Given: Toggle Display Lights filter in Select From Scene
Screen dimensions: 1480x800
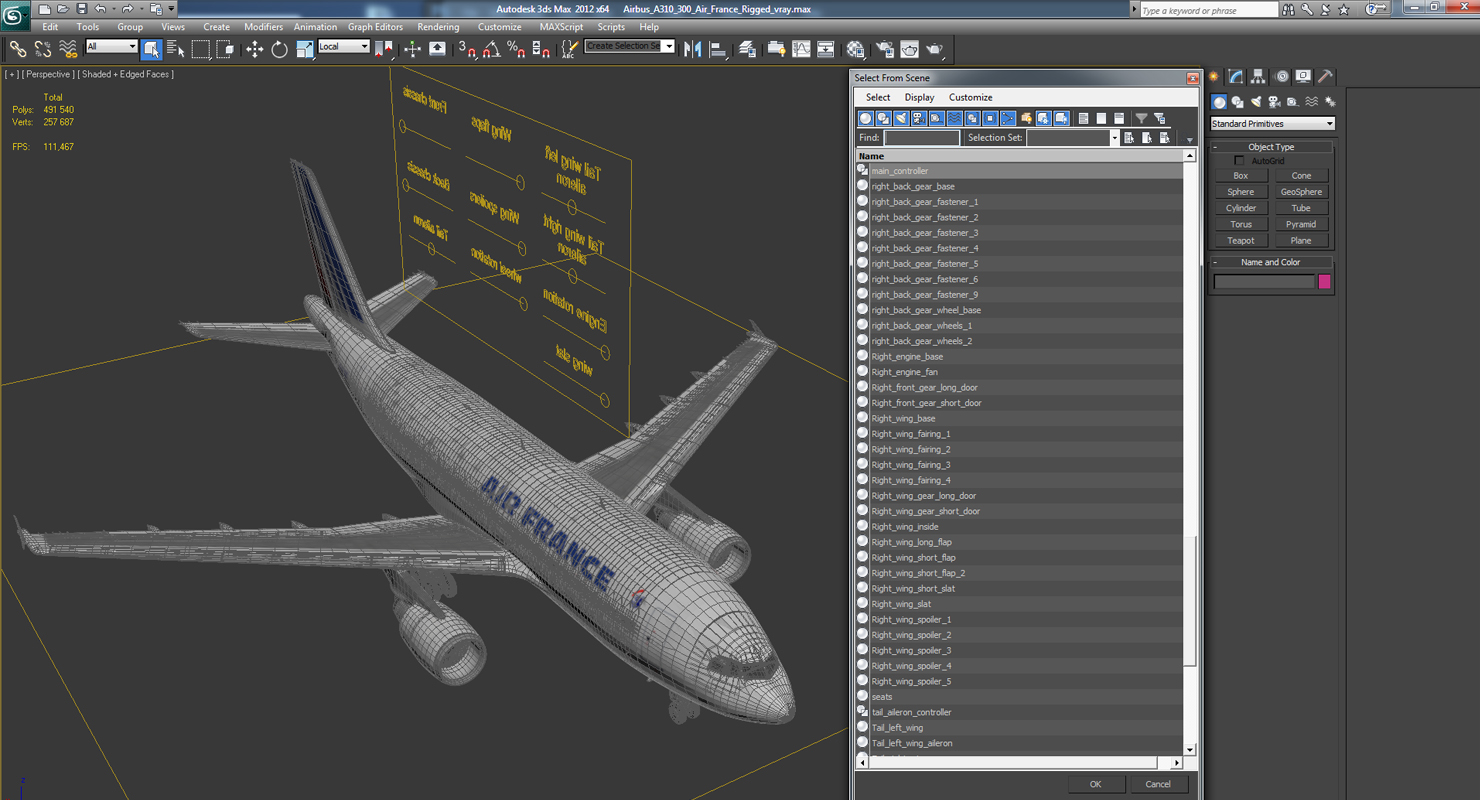Looking at the screenshot, I should coord(901,118).
